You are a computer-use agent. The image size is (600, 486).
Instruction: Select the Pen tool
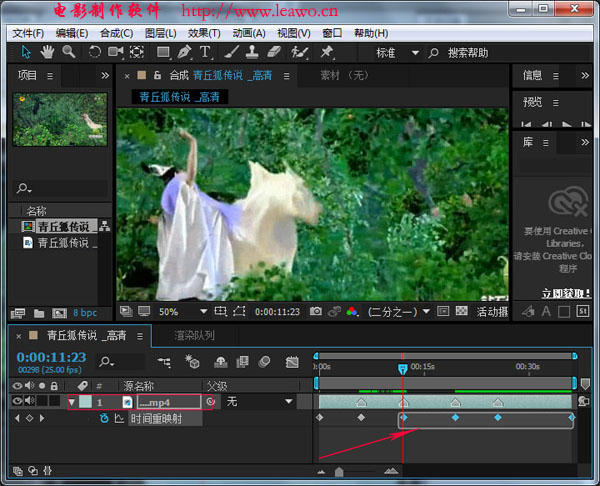coord(184,52)
